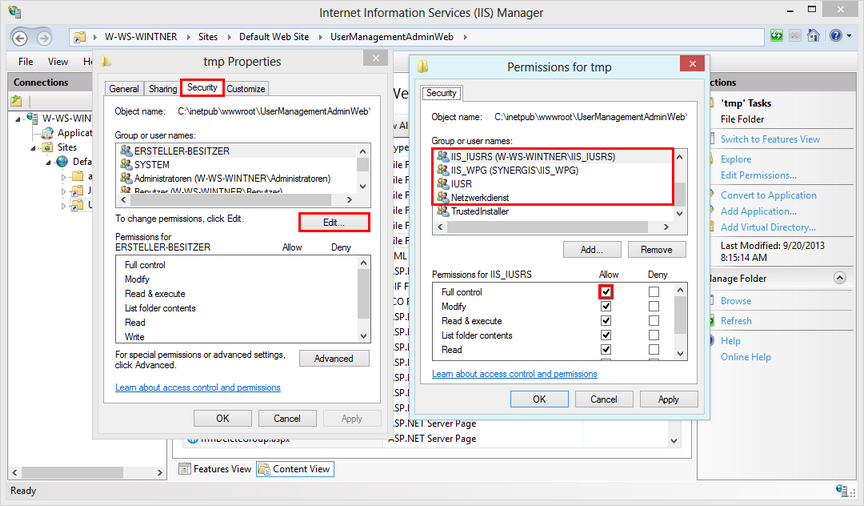864x506 pixels.
Task: Click the Help icon in Actions pane
Action: coord(711,341)
